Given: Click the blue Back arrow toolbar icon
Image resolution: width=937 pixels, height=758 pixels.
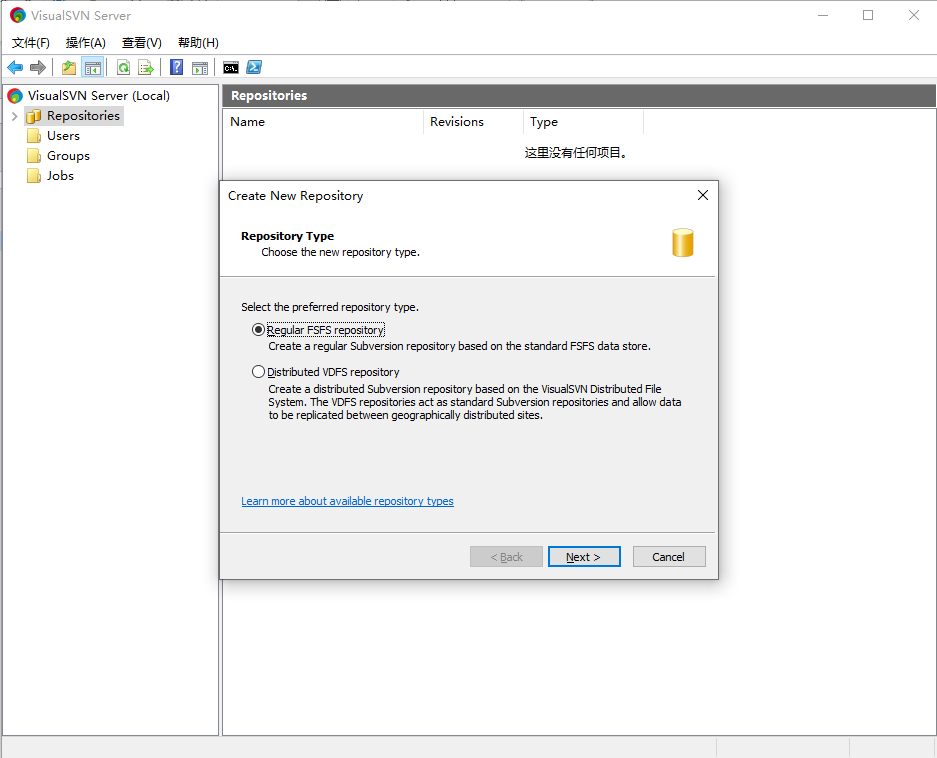Looking at the screenshot, I should (x=15, y=68).
